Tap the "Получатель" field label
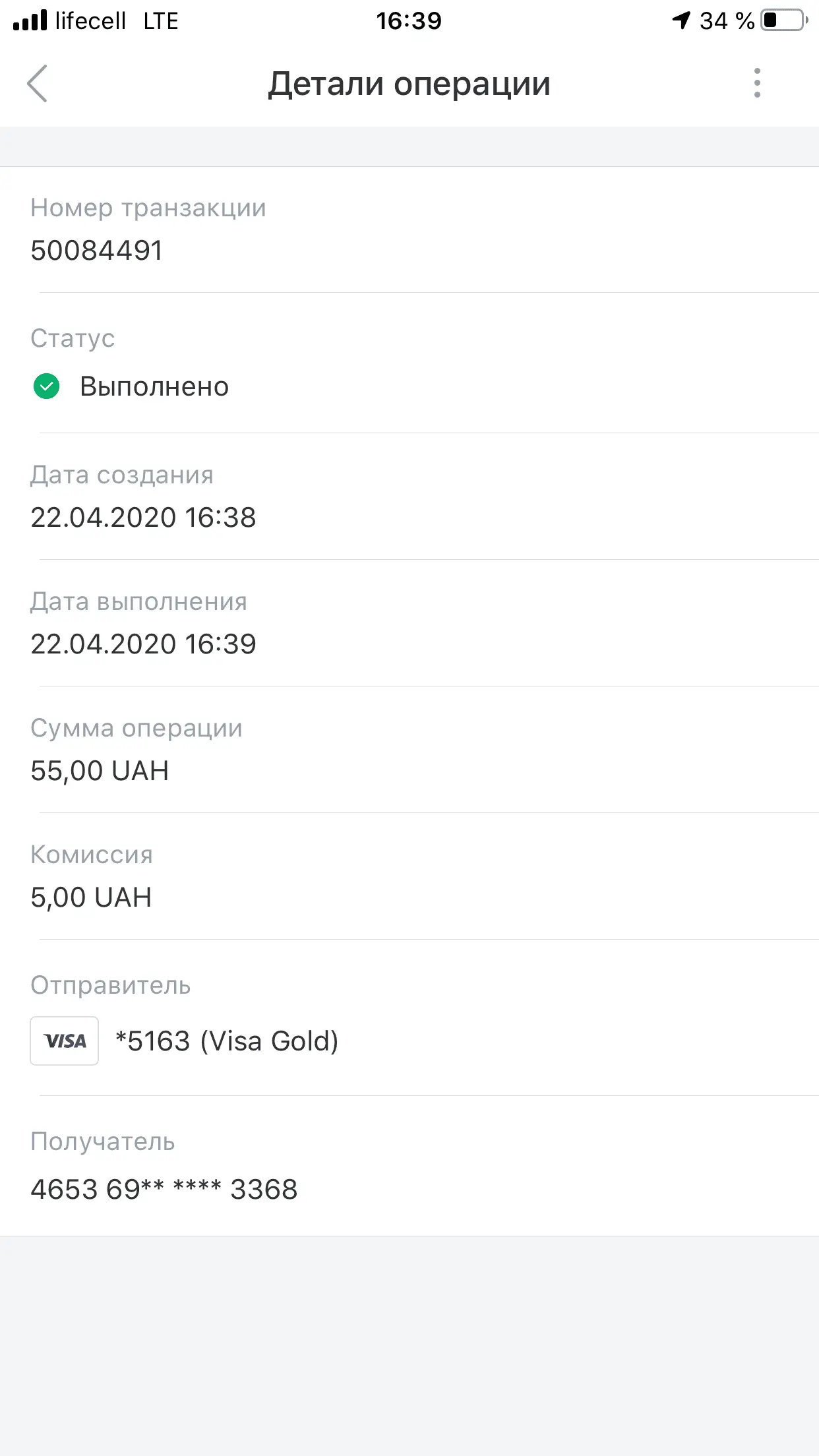This screenshot has width=819, height=1456. [x=103, y=1141]
